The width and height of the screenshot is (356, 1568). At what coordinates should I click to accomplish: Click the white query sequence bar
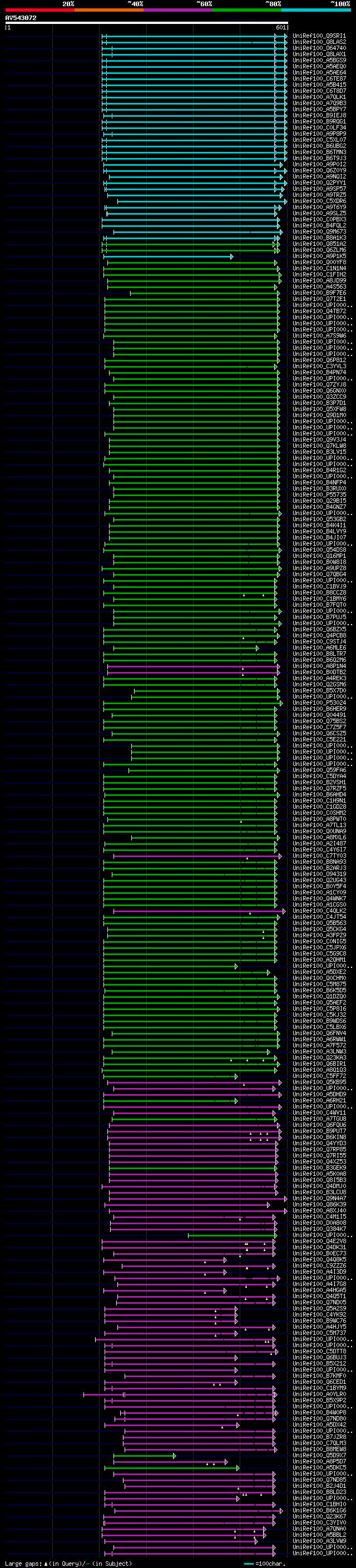tap(146, 22)
